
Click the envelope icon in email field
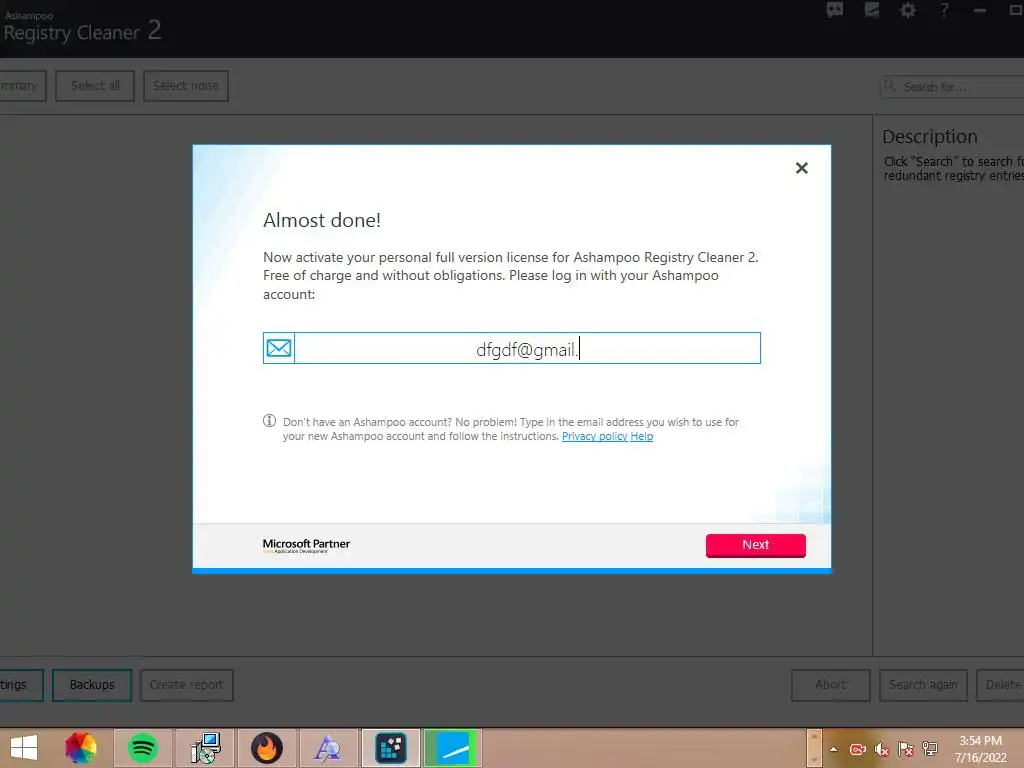[x=279, y=348]
